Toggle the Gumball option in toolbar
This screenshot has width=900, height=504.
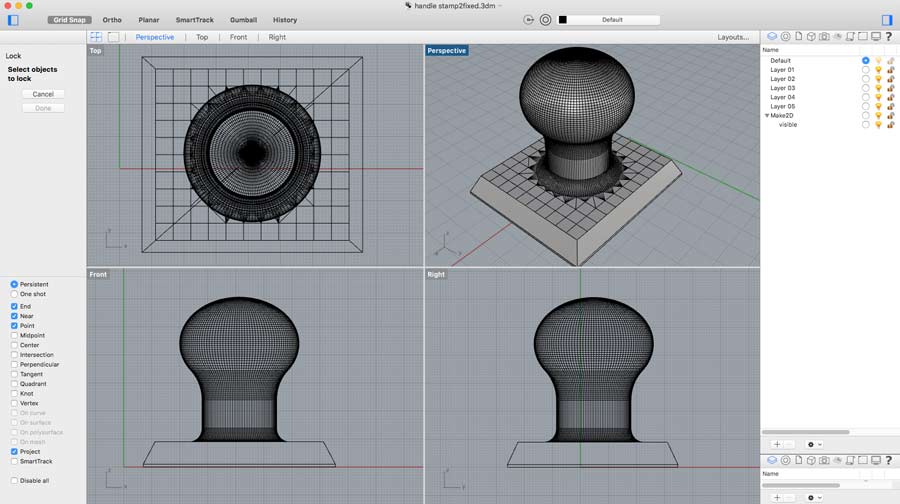[244, 20]
